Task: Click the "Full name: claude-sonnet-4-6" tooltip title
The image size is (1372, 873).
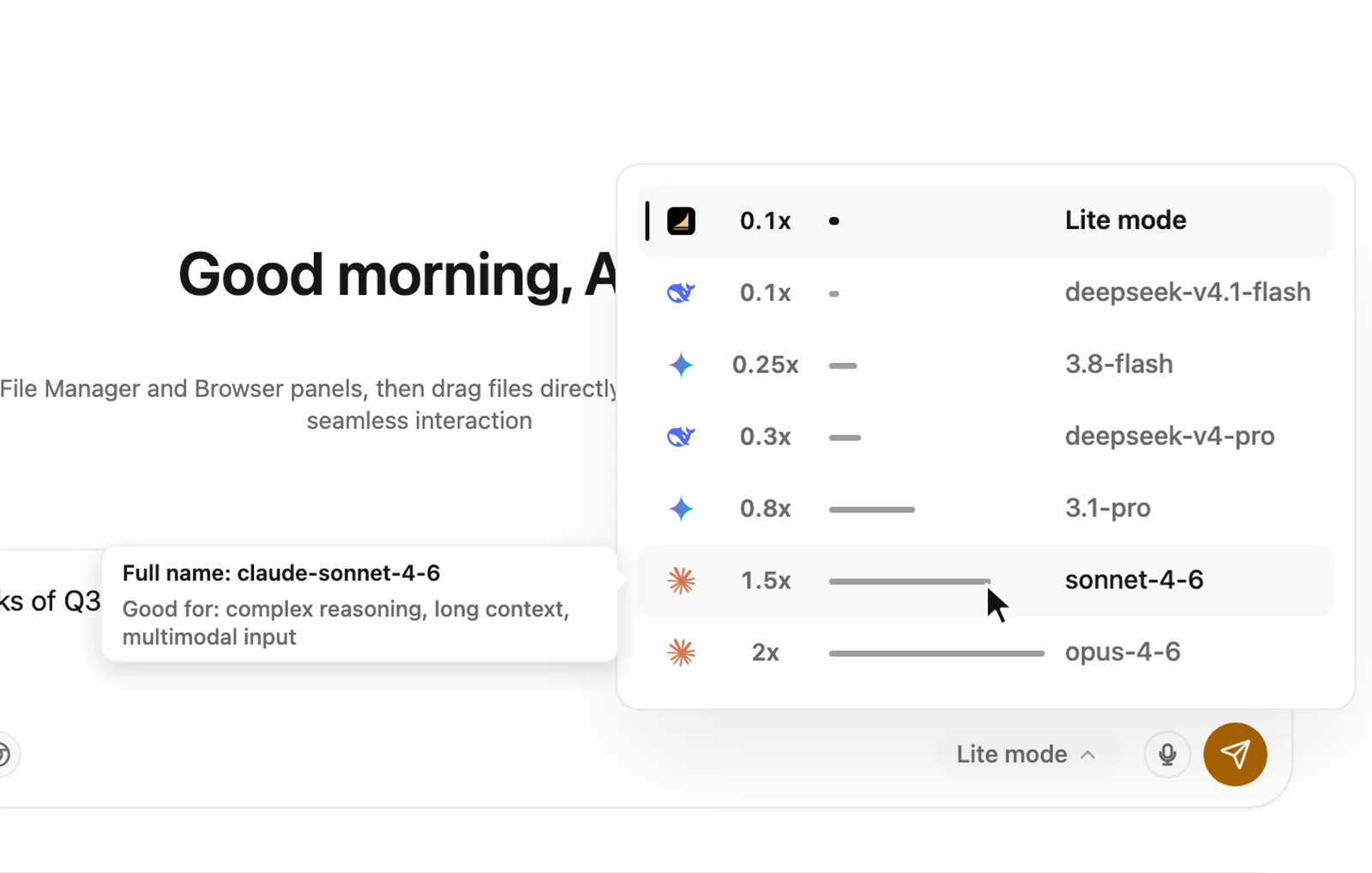Action: pos(281,573)
